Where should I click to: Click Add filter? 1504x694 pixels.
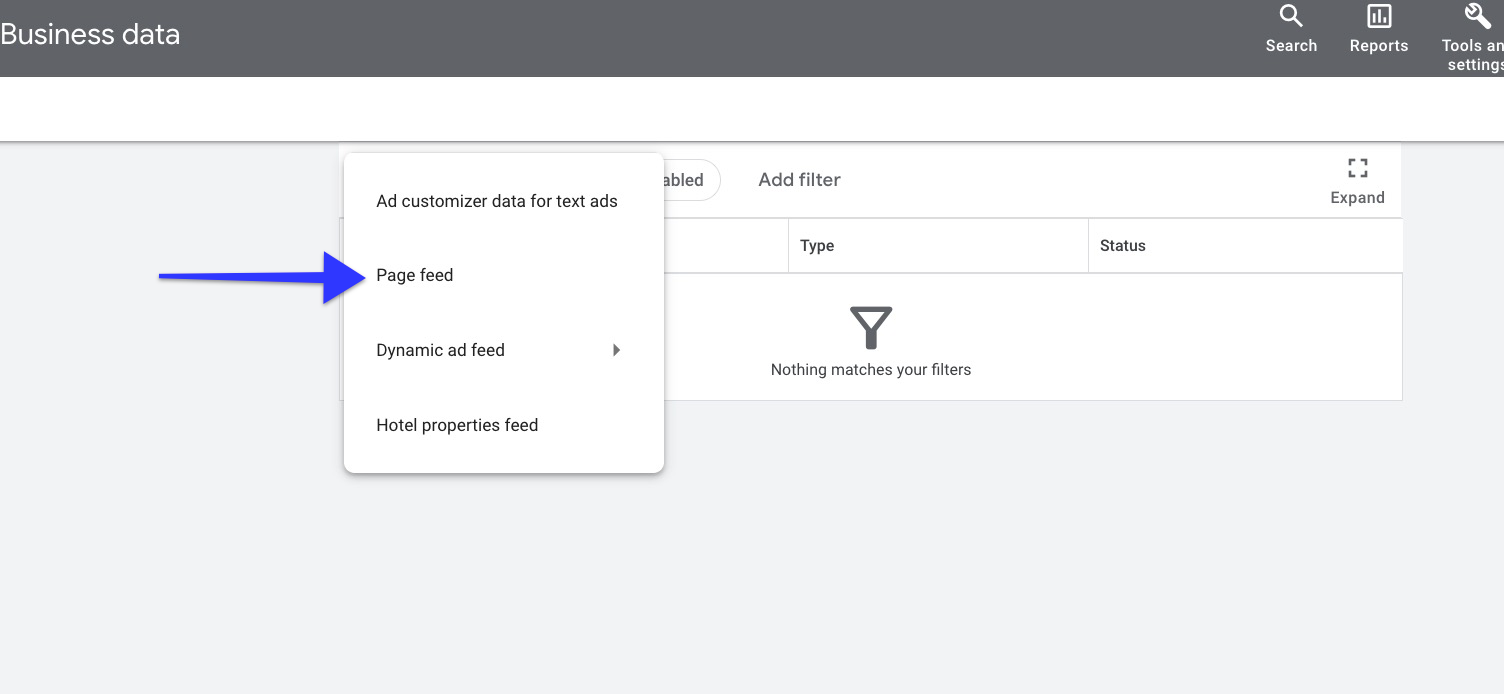[x=799, y=180]
